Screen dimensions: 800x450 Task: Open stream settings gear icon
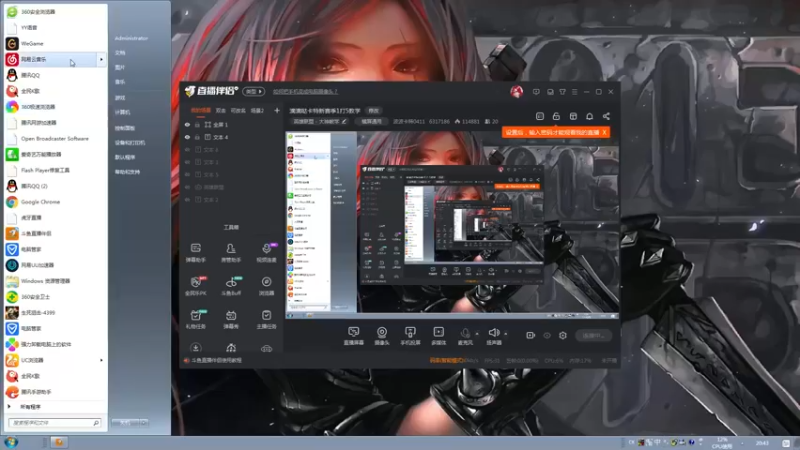pyautogui.click(x=563, y=335)
